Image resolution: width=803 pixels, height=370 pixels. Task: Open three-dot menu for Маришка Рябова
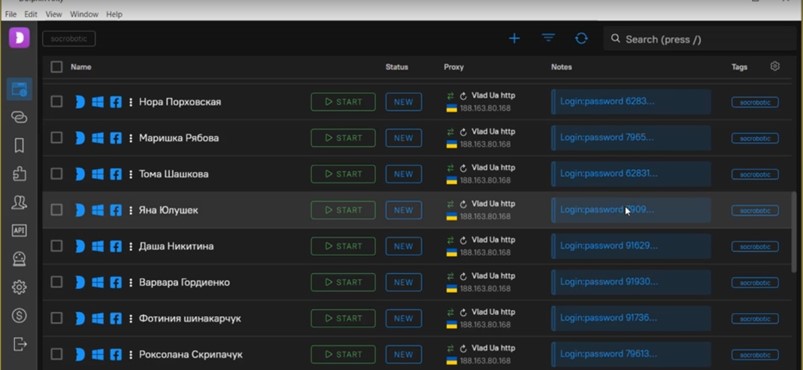131,138
